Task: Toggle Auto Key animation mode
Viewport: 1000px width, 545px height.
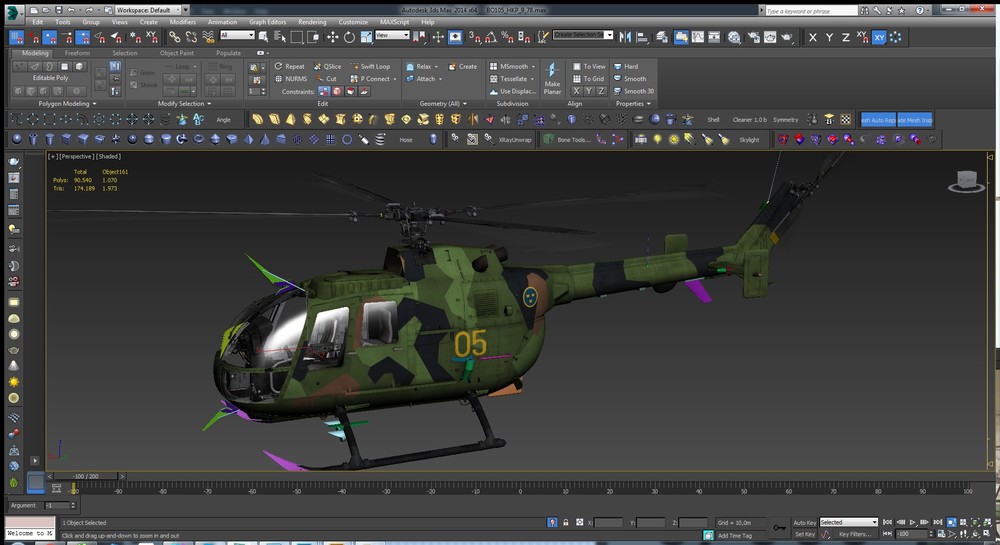Action: pos(804,522)
